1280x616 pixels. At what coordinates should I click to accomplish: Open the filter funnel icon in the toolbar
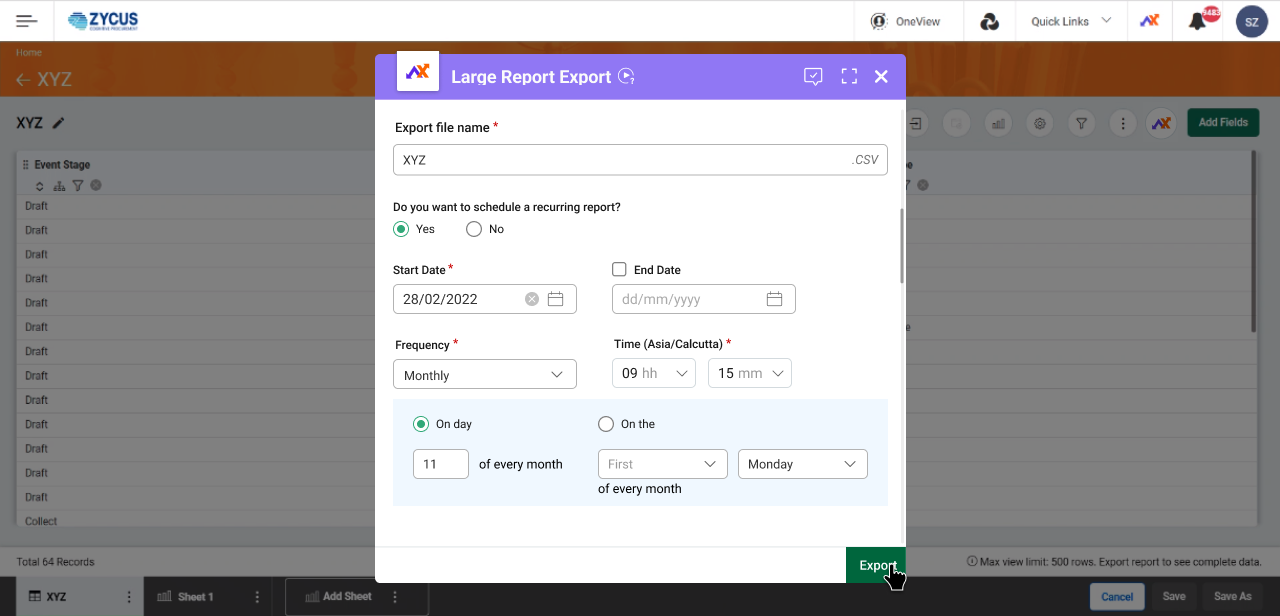click(x=1081, y=123)
